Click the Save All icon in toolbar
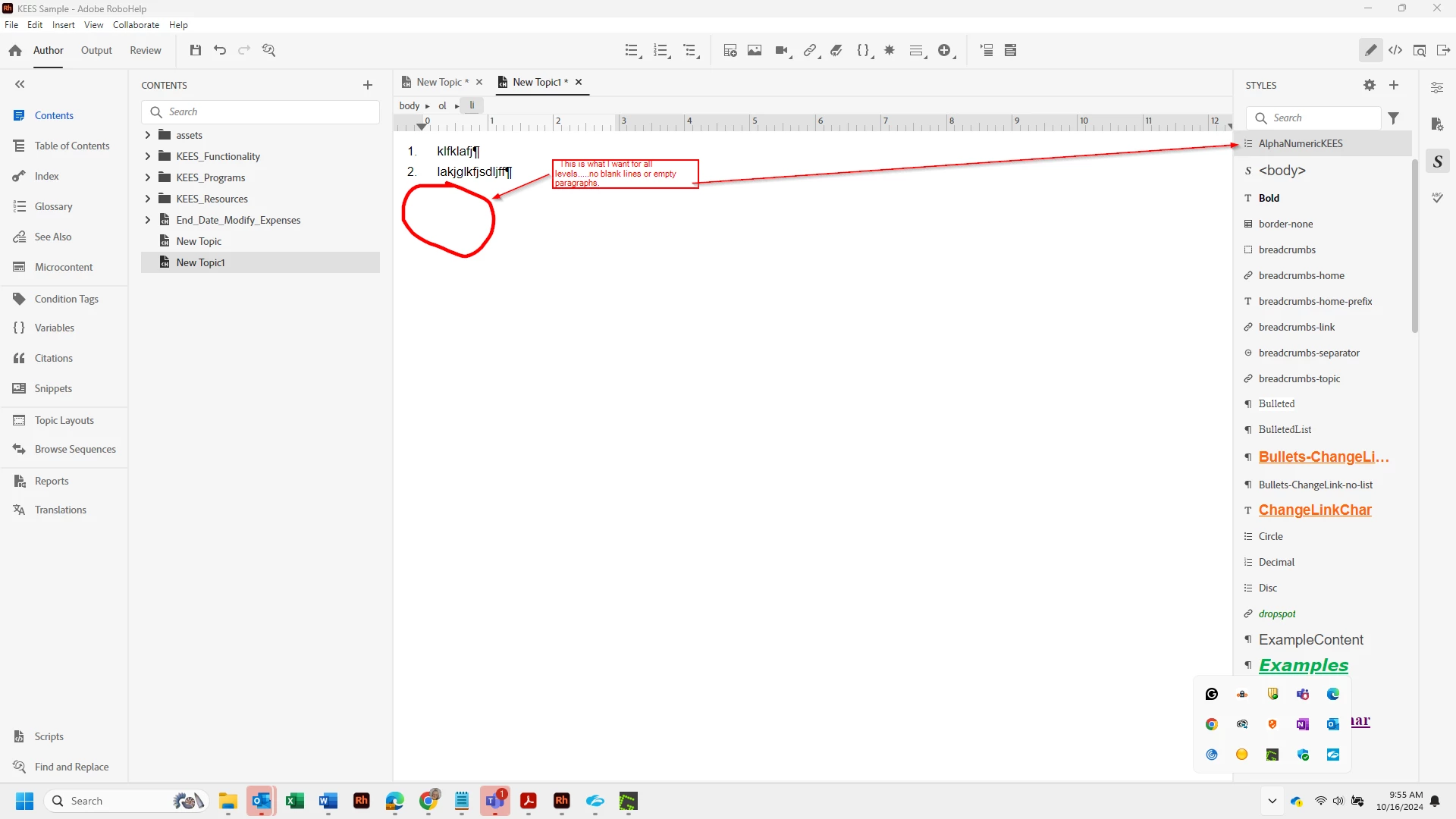This screenshot has width=1456, height=819. tap(196, 50)
